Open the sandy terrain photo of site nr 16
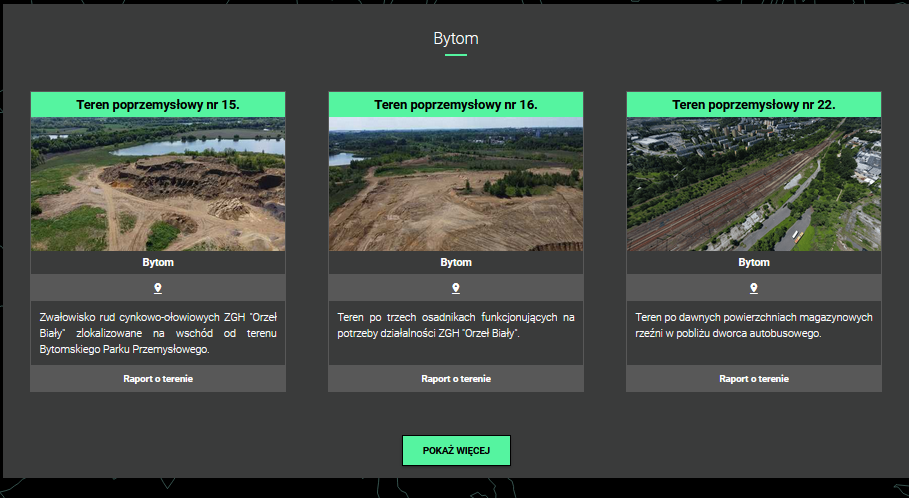909x498 pixels. [x=456, y=184]
